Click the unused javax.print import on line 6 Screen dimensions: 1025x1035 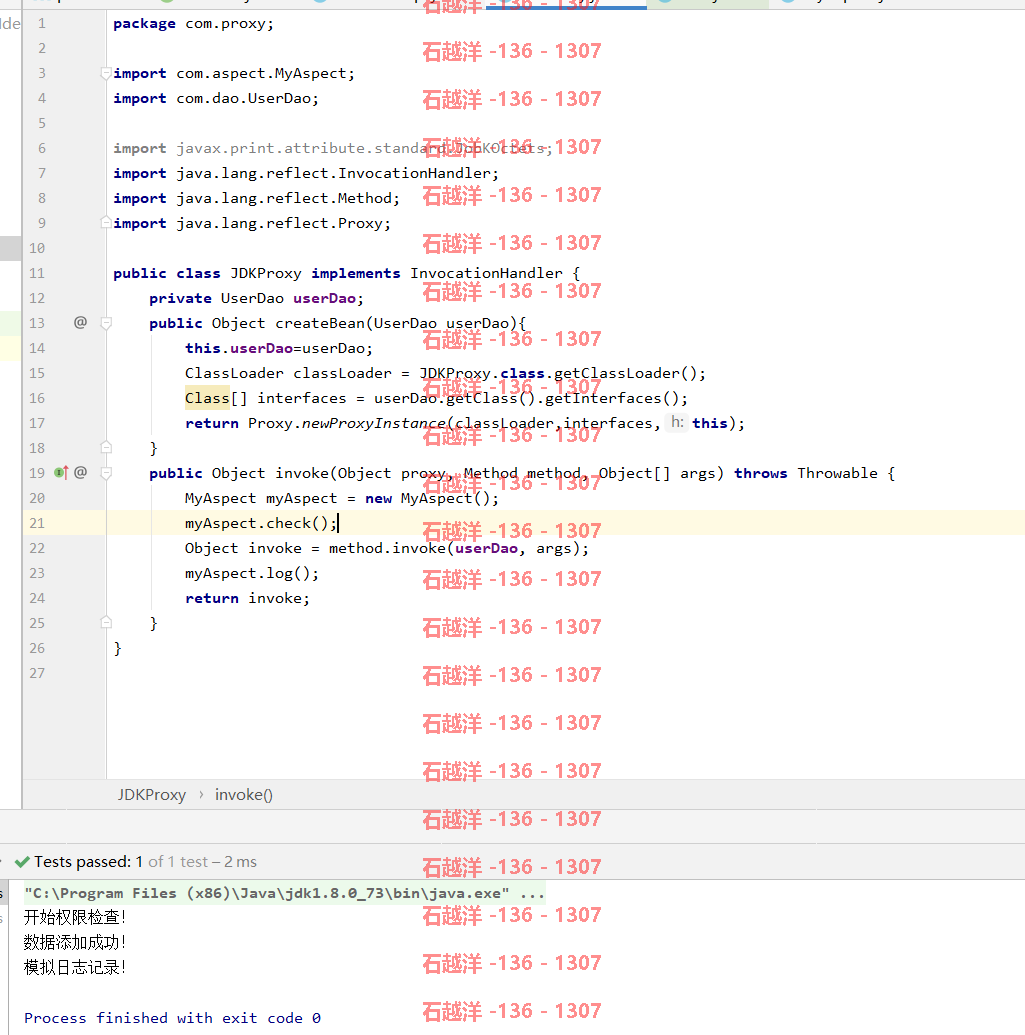333,149
